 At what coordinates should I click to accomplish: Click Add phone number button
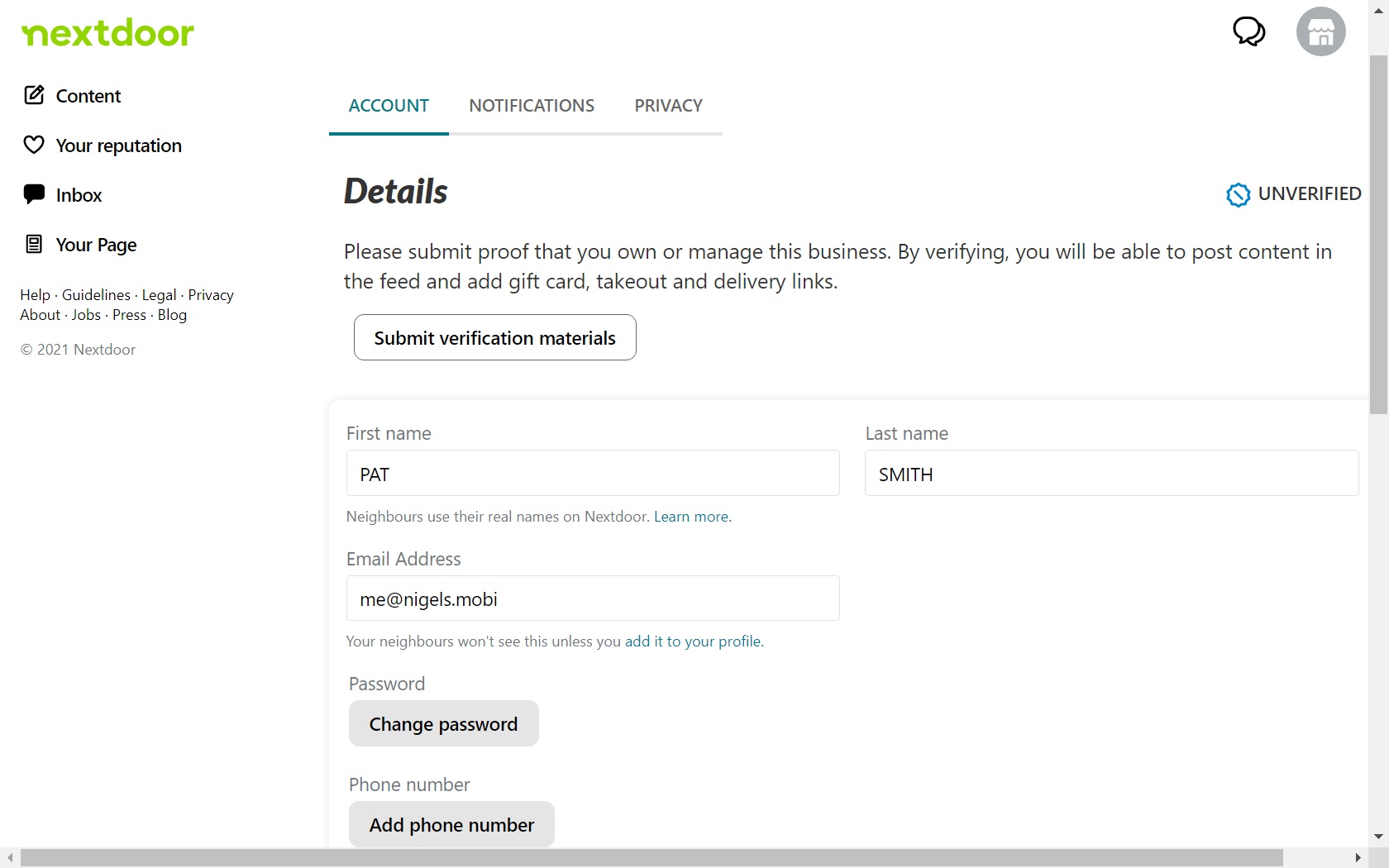[x=451, y=825]
